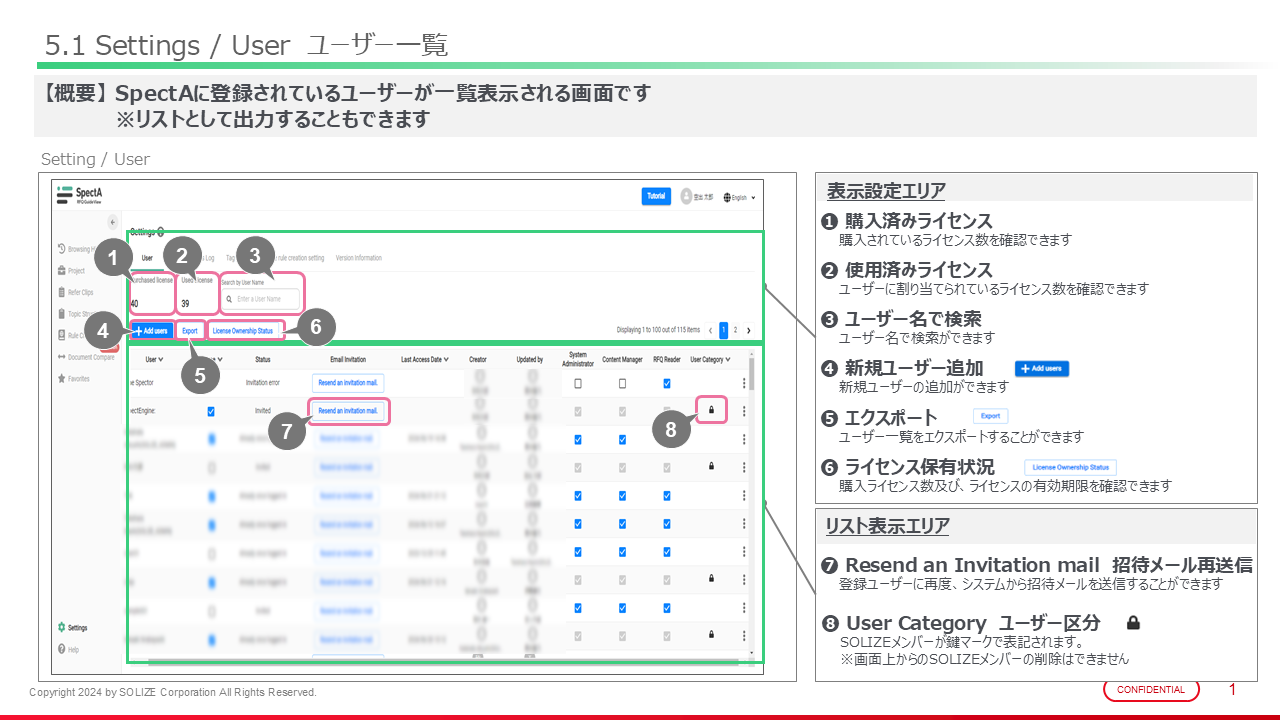The width and height of the screenshot is (1280, 720).
Task: Toggle Content Manager checkbox in first row
Action: pos(622,383)
